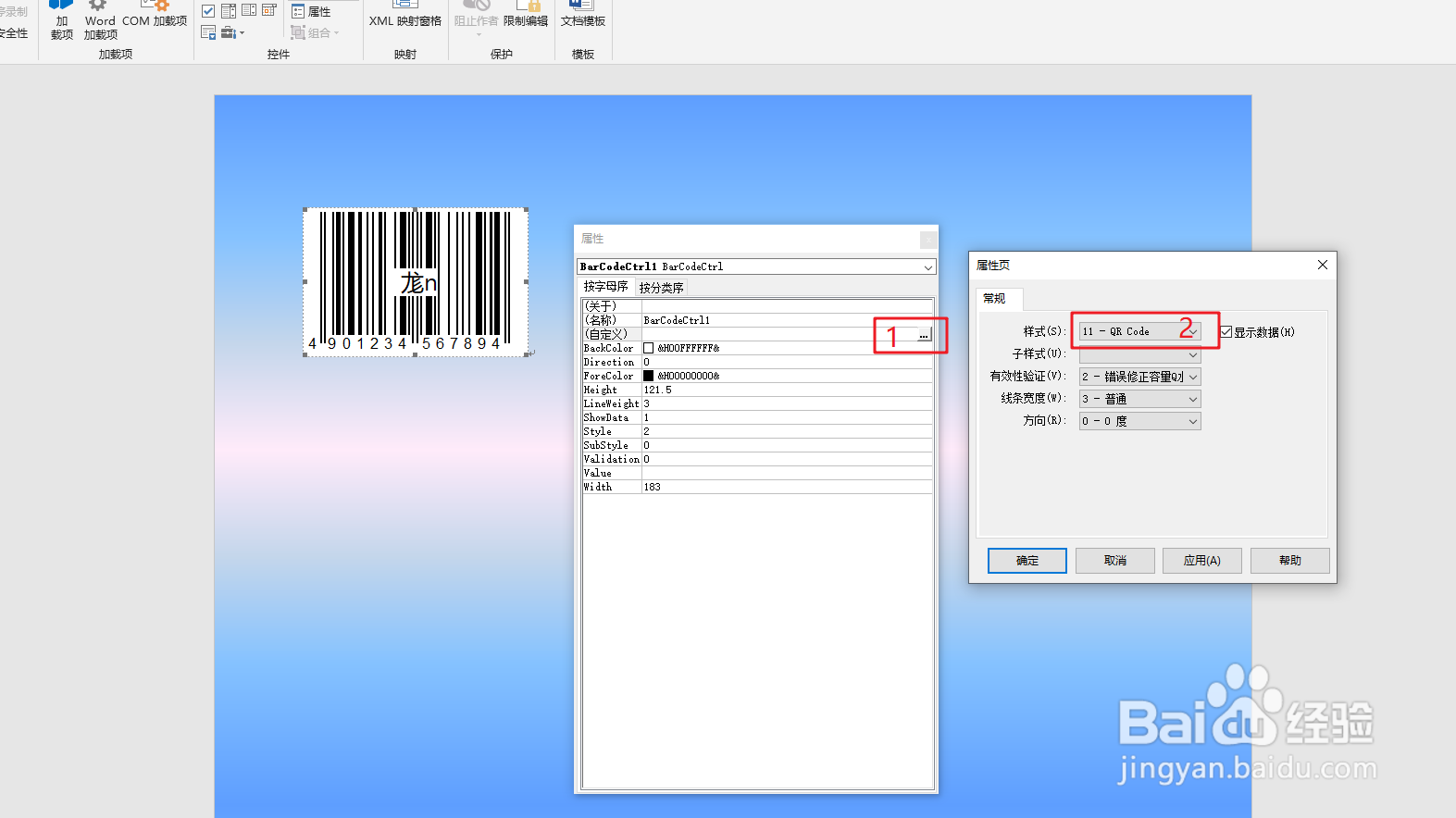
Task: Open the 样式 style dropdown
Action: coord(1139,331)
